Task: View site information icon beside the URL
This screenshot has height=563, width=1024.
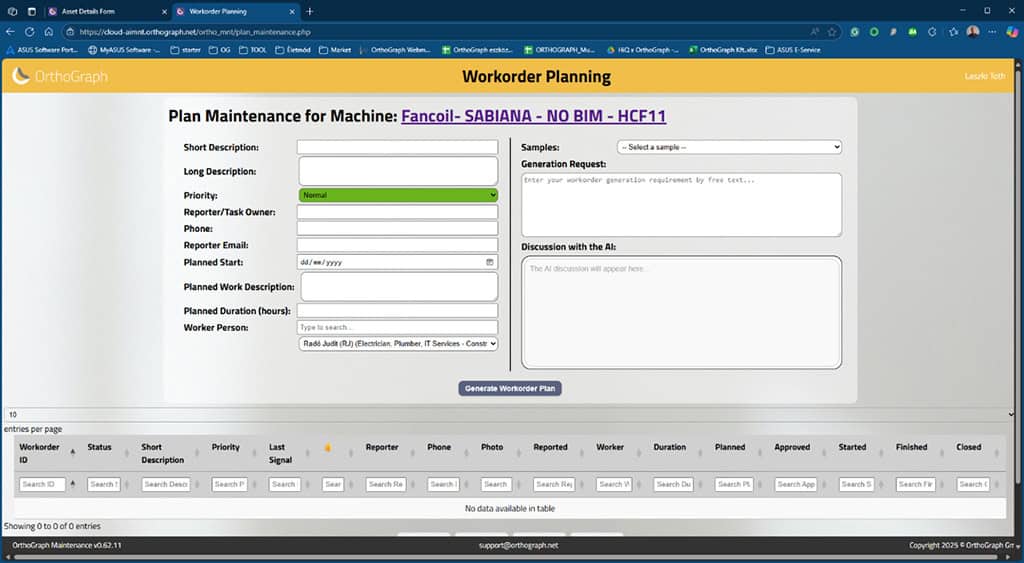Action: (71, 31)
